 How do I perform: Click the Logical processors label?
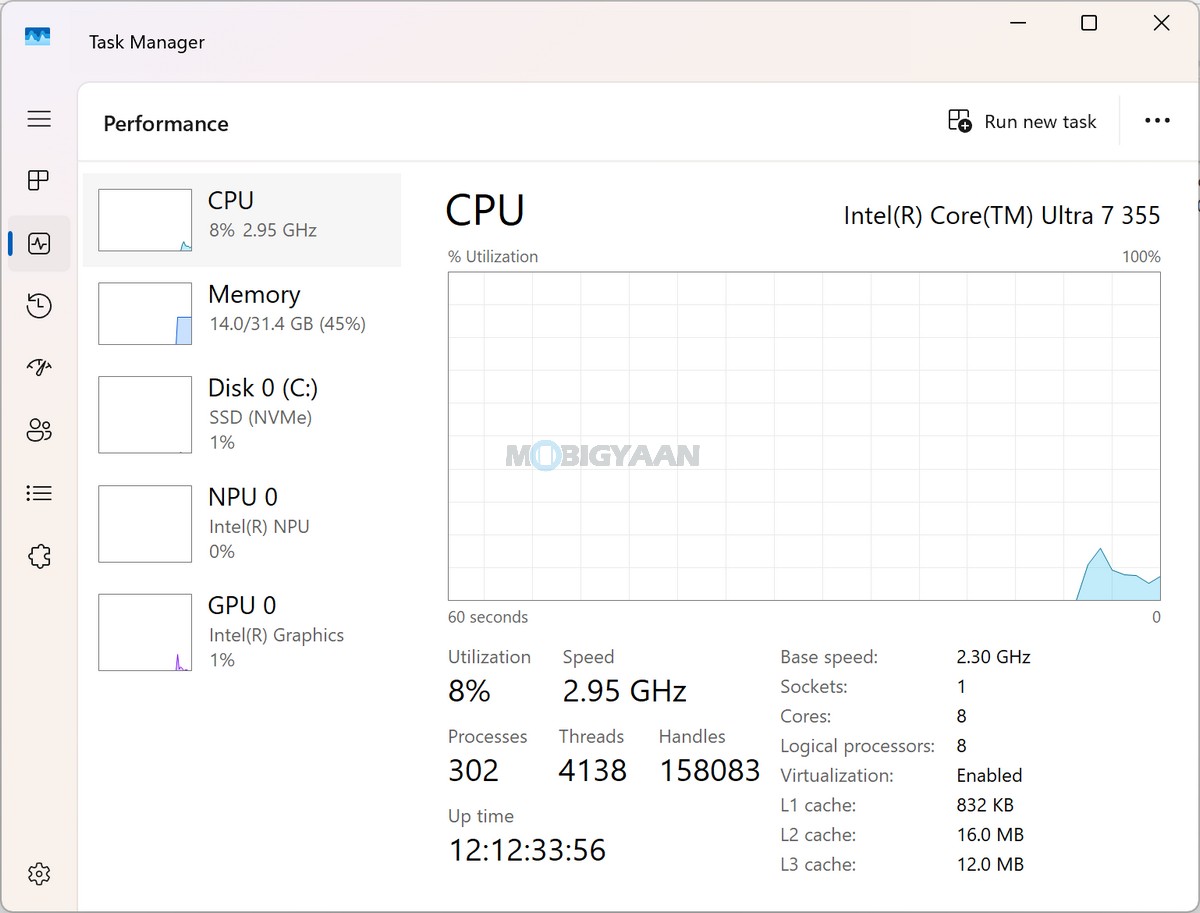pos(858,746)
